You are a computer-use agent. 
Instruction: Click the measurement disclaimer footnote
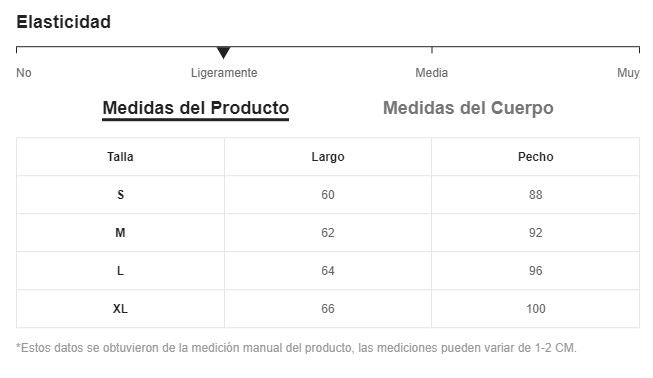click(296, 348)
